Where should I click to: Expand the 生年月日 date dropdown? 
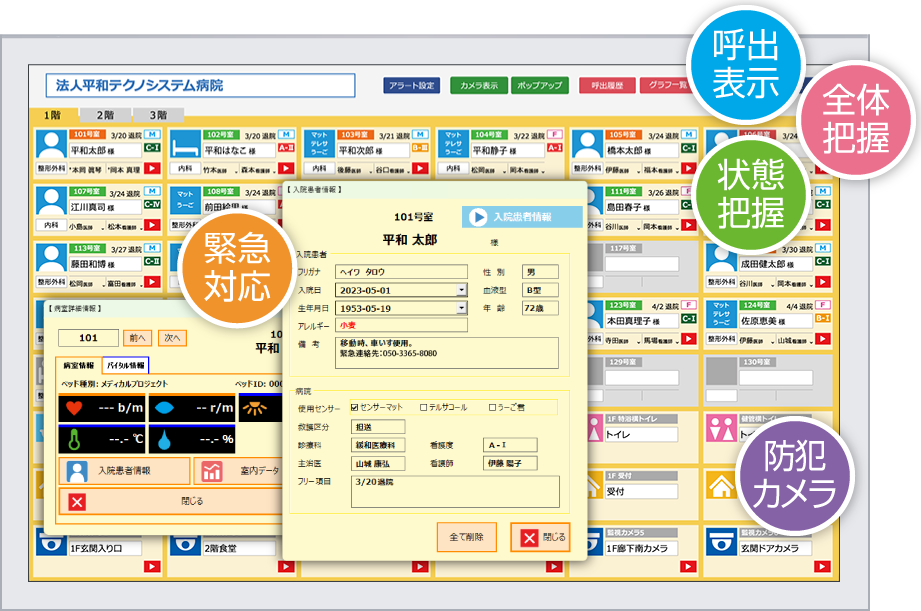coord(461,308)
